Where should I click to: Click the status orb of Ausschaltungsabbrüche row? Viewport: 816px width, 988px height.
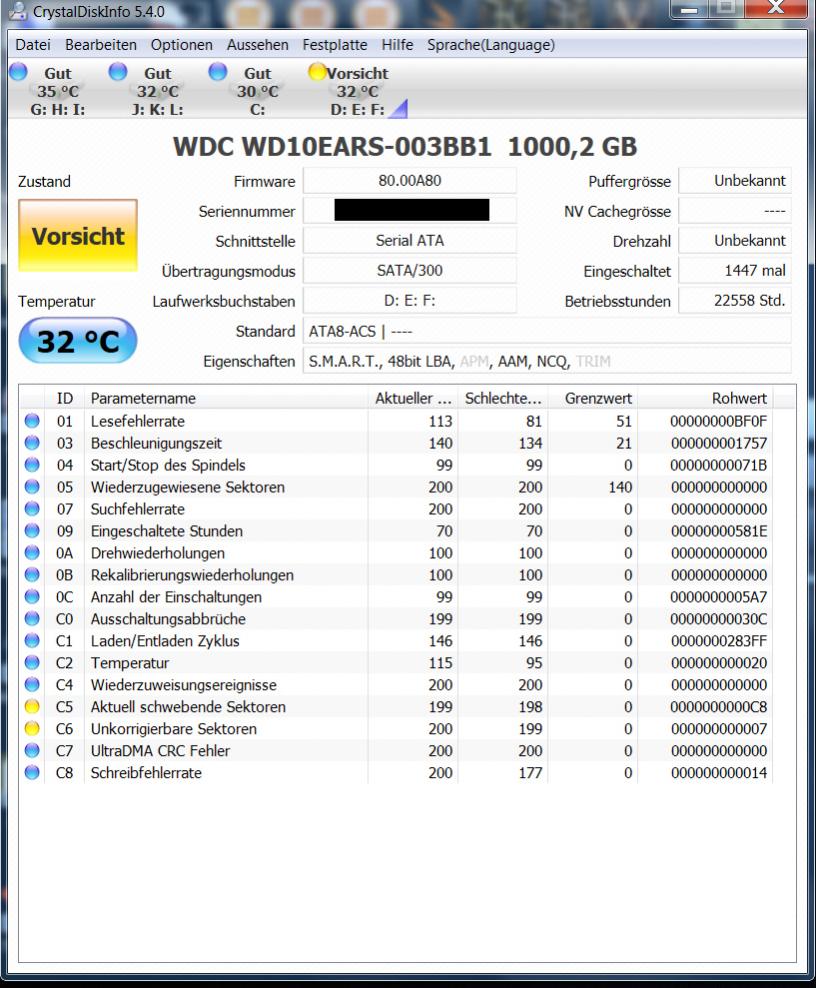(x=32, y=619)
